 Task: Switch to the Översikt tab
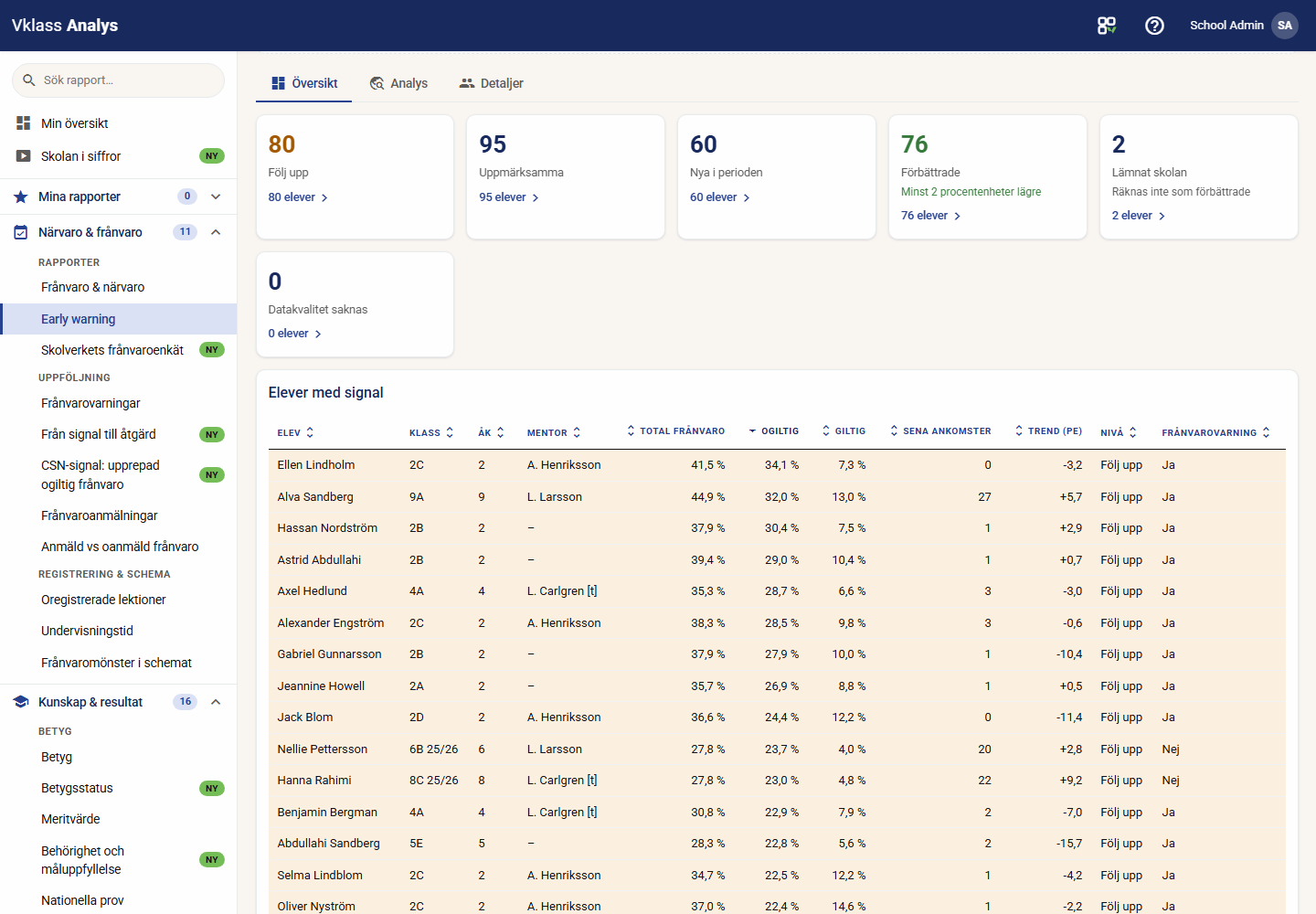(x=304, y=83)
